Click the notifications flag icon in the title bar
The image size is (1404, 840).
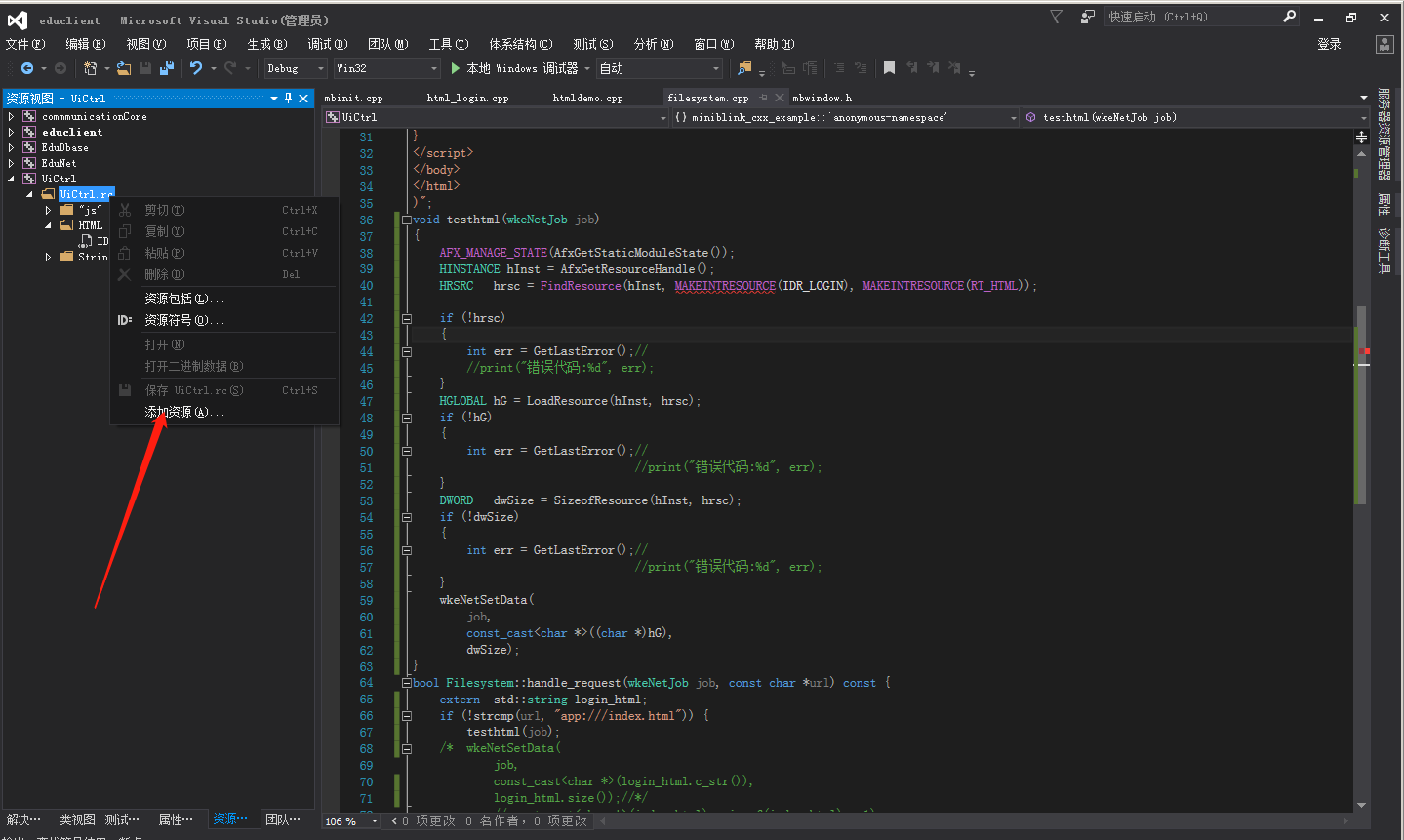tap(1058, 16)
